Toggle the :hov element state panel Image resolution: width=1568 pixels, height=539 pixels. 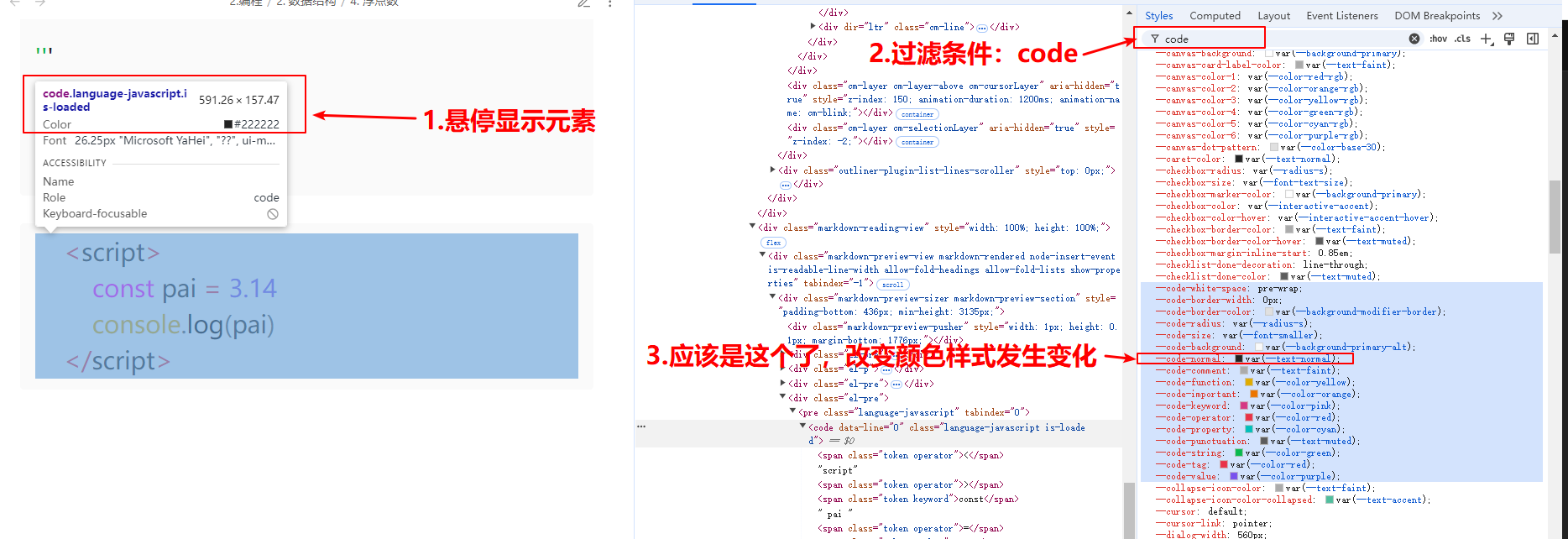coord(1438,39)
